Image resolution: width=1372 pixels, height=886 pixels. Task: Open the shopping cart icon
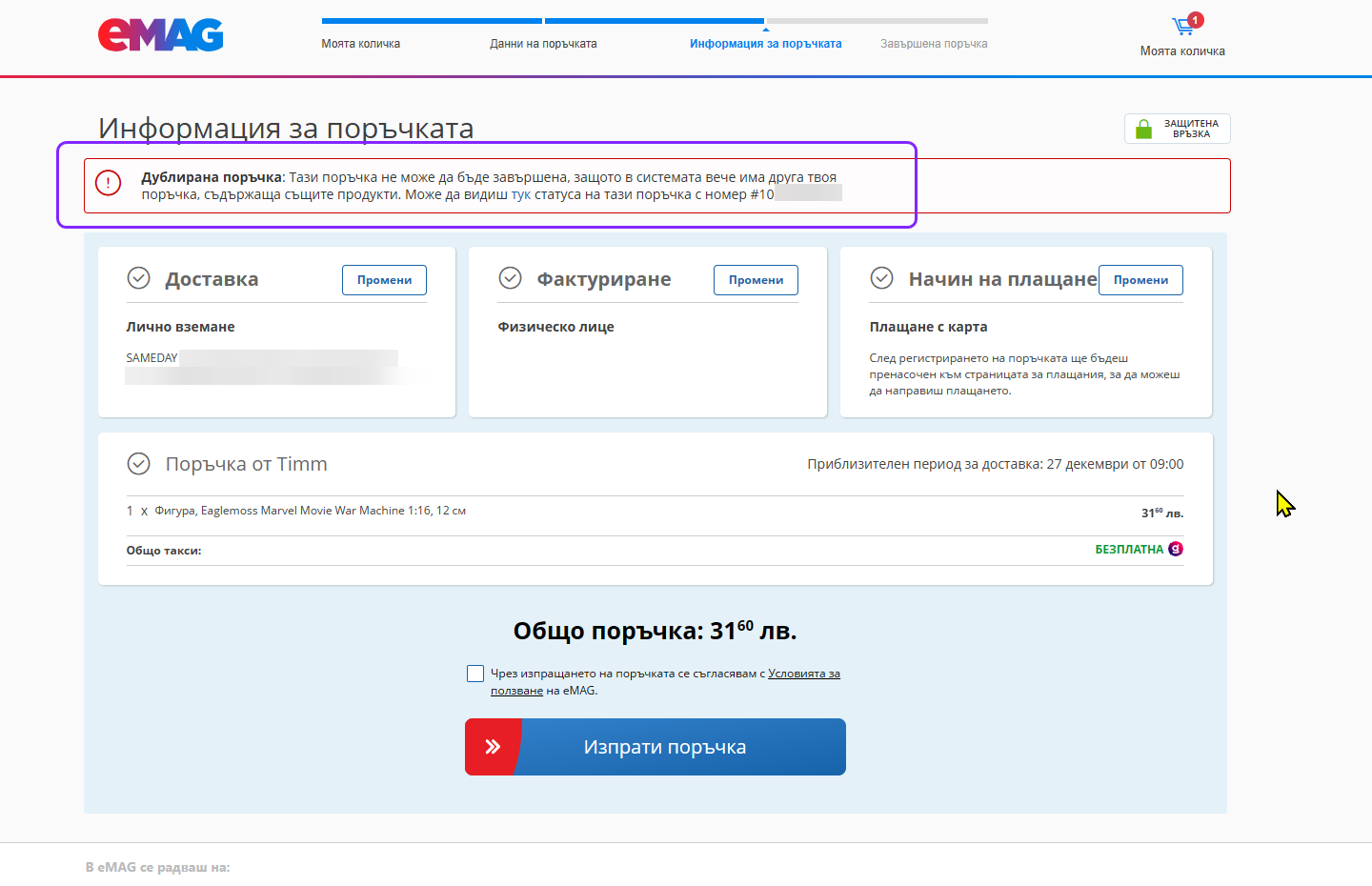(x=1183, y=26)
